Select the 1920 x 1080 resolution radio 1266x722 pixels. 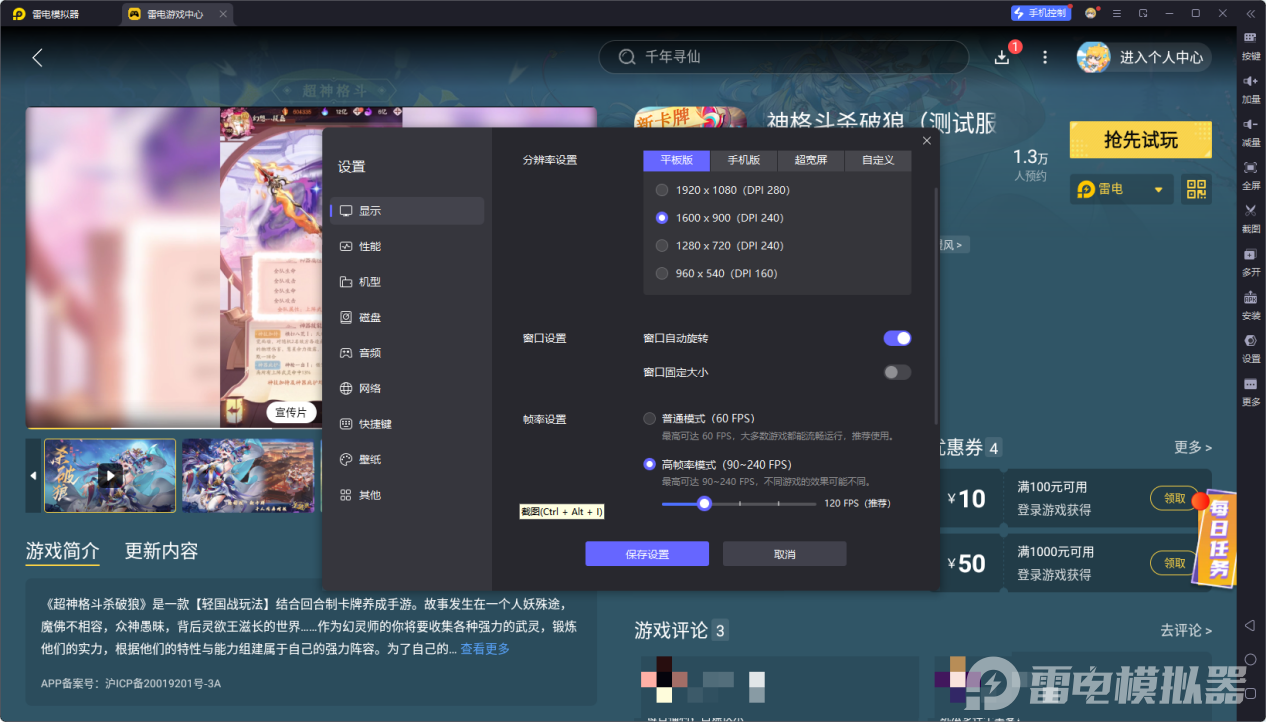click(661, 189)
